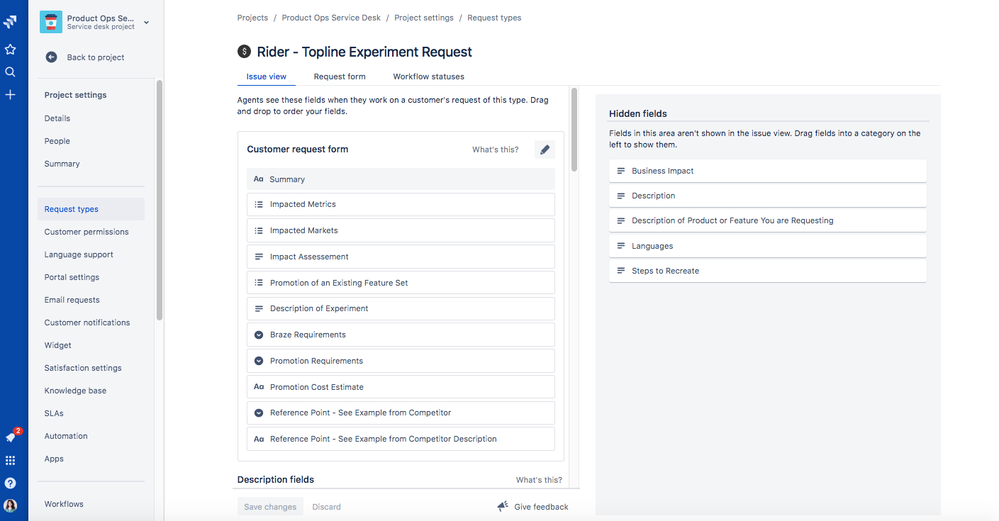Click Back to project link
The width and height of the screenshot is (999, 521).
[x=96, y=57]
